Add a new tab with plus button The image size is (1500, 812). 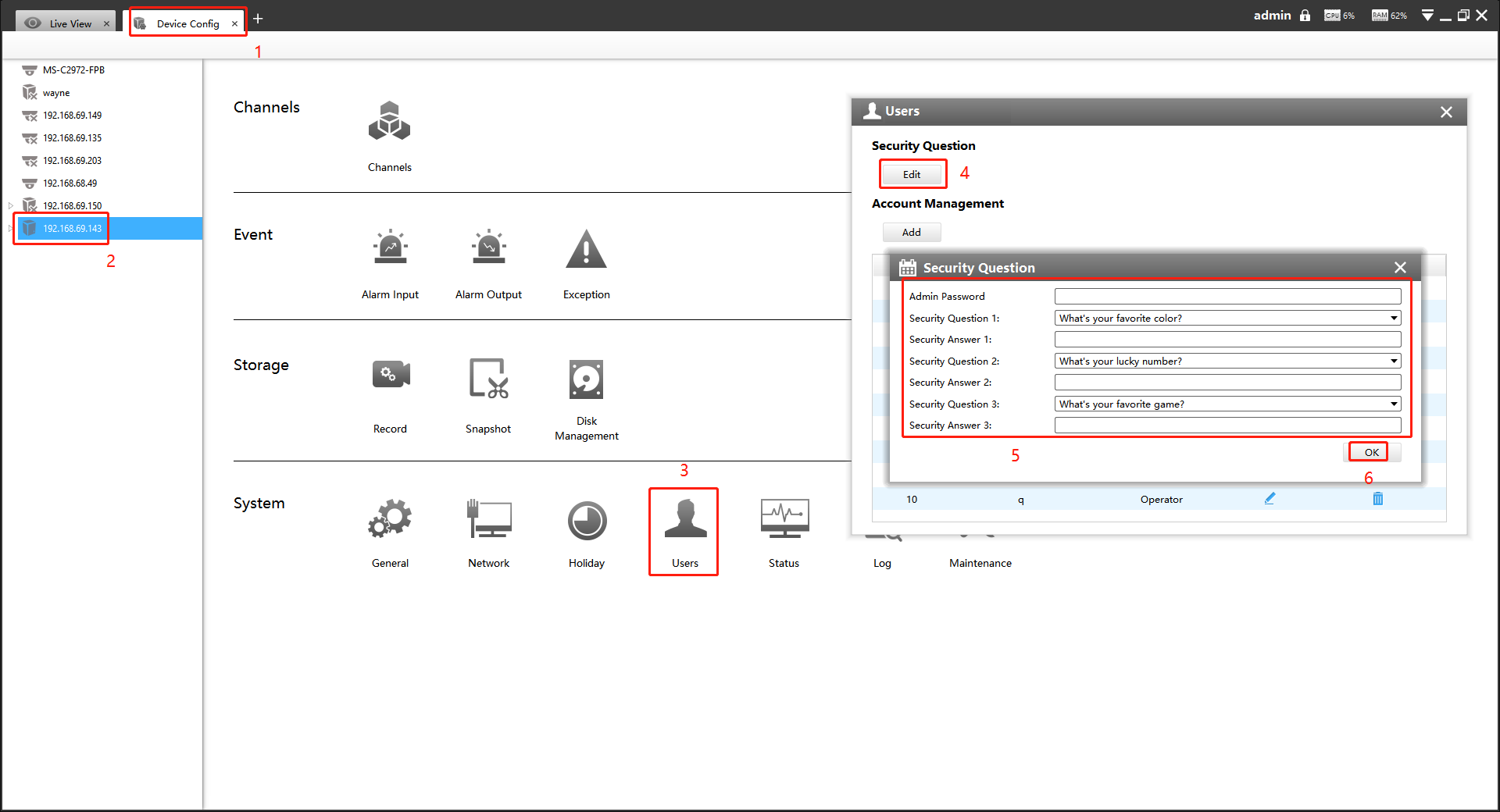click(x=258, y=19)
